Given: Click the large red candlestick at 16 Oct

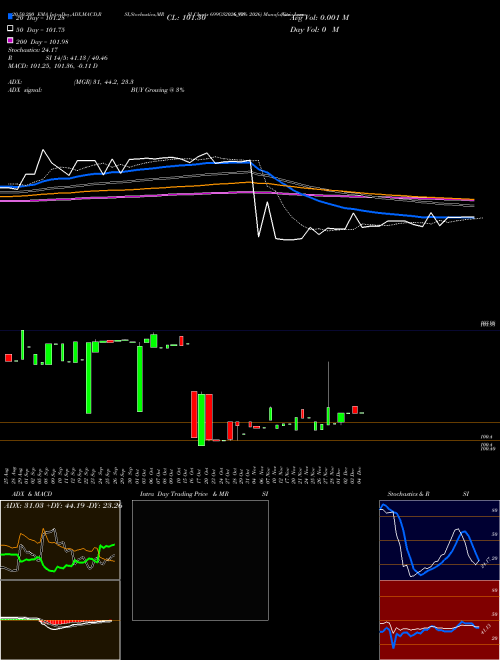Looking at the screenshot, I should point(194,415).
